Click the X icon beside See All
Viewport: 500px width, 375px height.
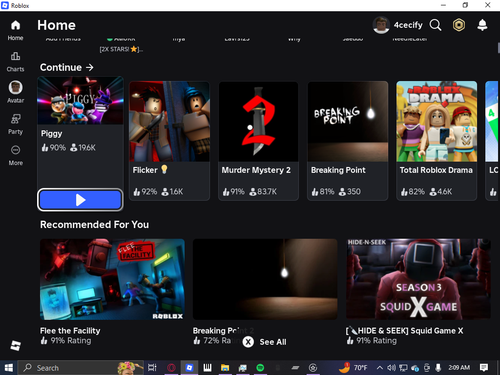248,342
